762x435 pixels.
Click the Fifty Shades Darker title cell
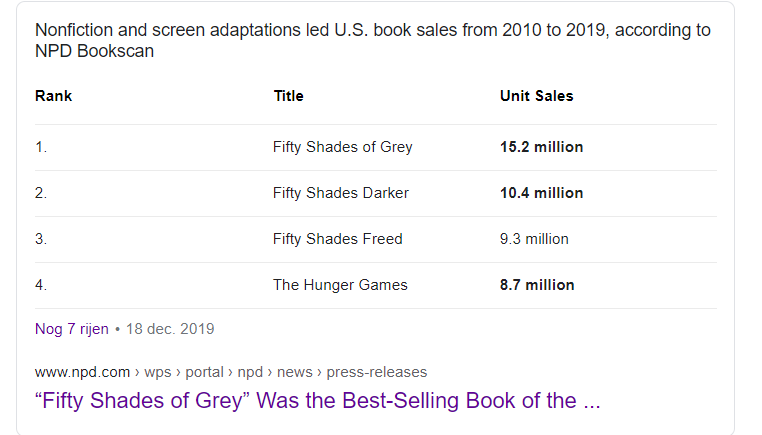pyautogui.click(x=340, y=193)
